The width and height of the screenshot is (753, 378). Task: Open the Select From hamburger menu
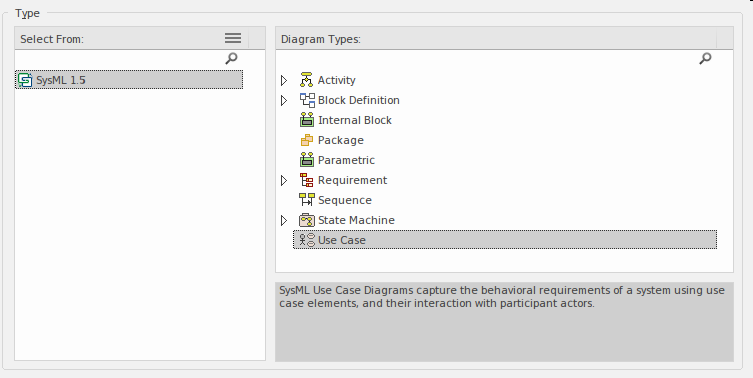(x=233, y=38)
